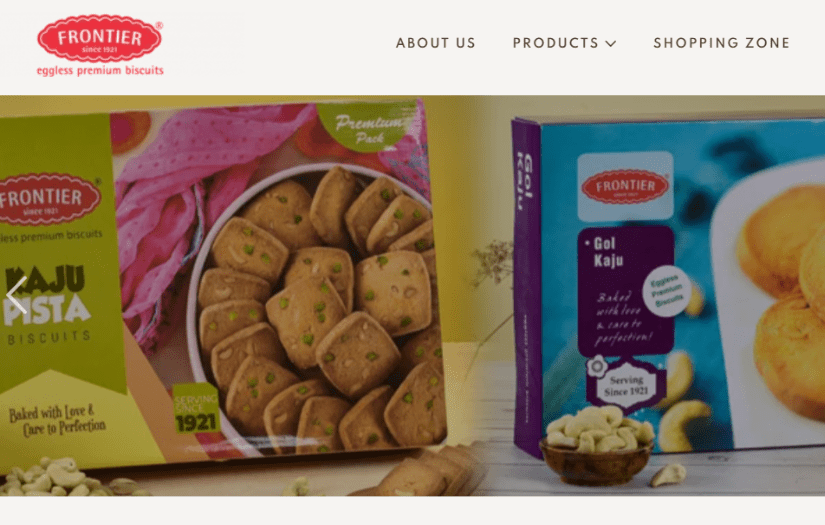Viewport: 825px width, 525px height.
Task: Select the 'eggless premium biscuits' tagline under logo
Action: point(100,70)
